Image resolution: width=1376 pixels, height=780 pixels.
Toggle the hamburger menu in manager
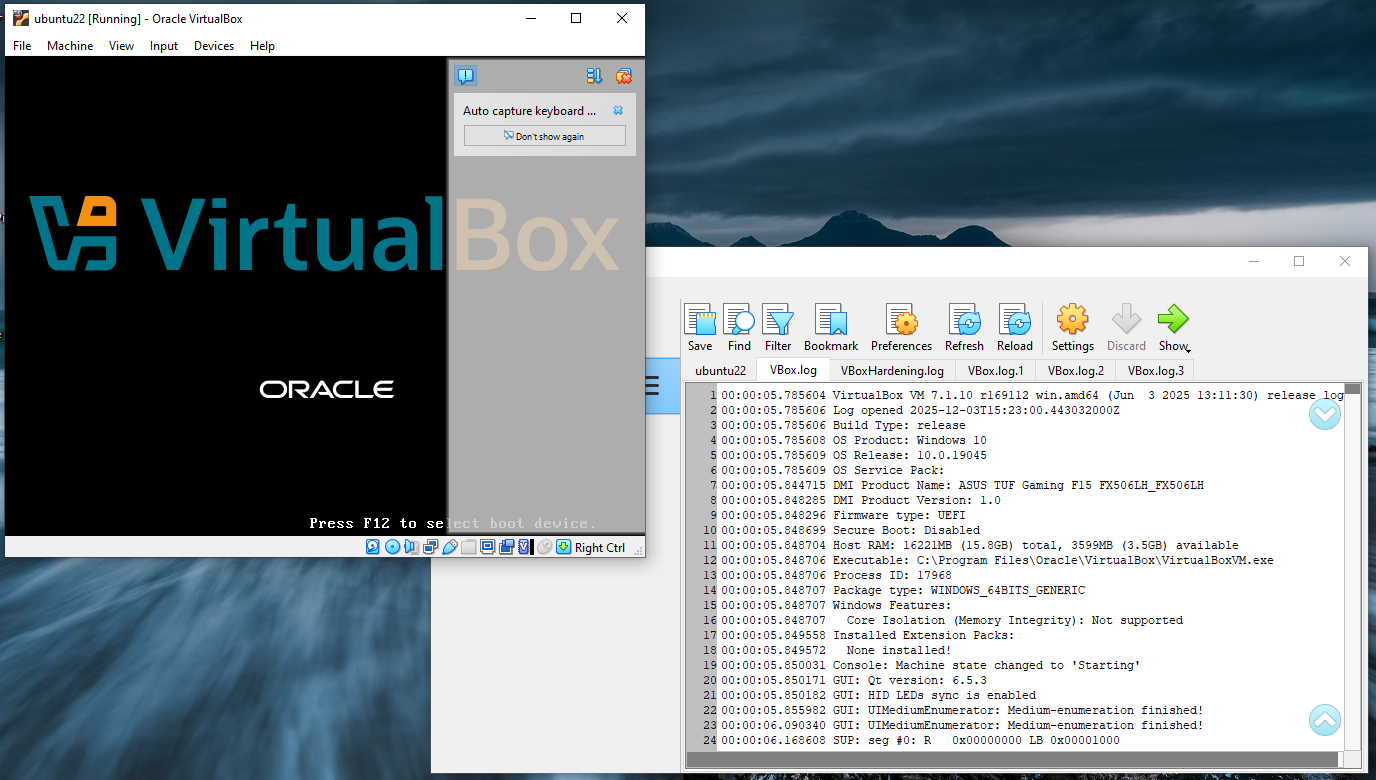click(651, 385)
